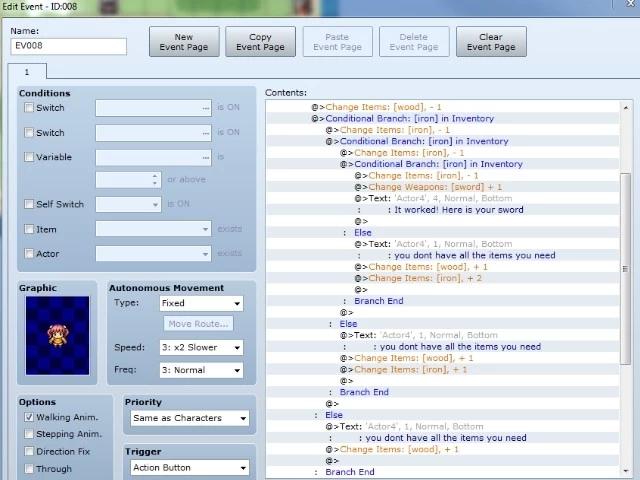640x480 pixels.
Task: Open the Priority dropdown Same as Characters
Action: tap(190, 418)
